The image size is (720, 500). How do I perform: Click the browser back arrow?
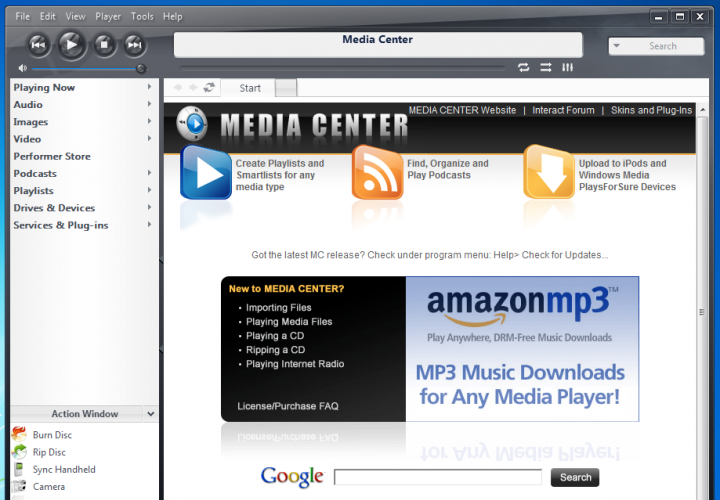[178, 87]
